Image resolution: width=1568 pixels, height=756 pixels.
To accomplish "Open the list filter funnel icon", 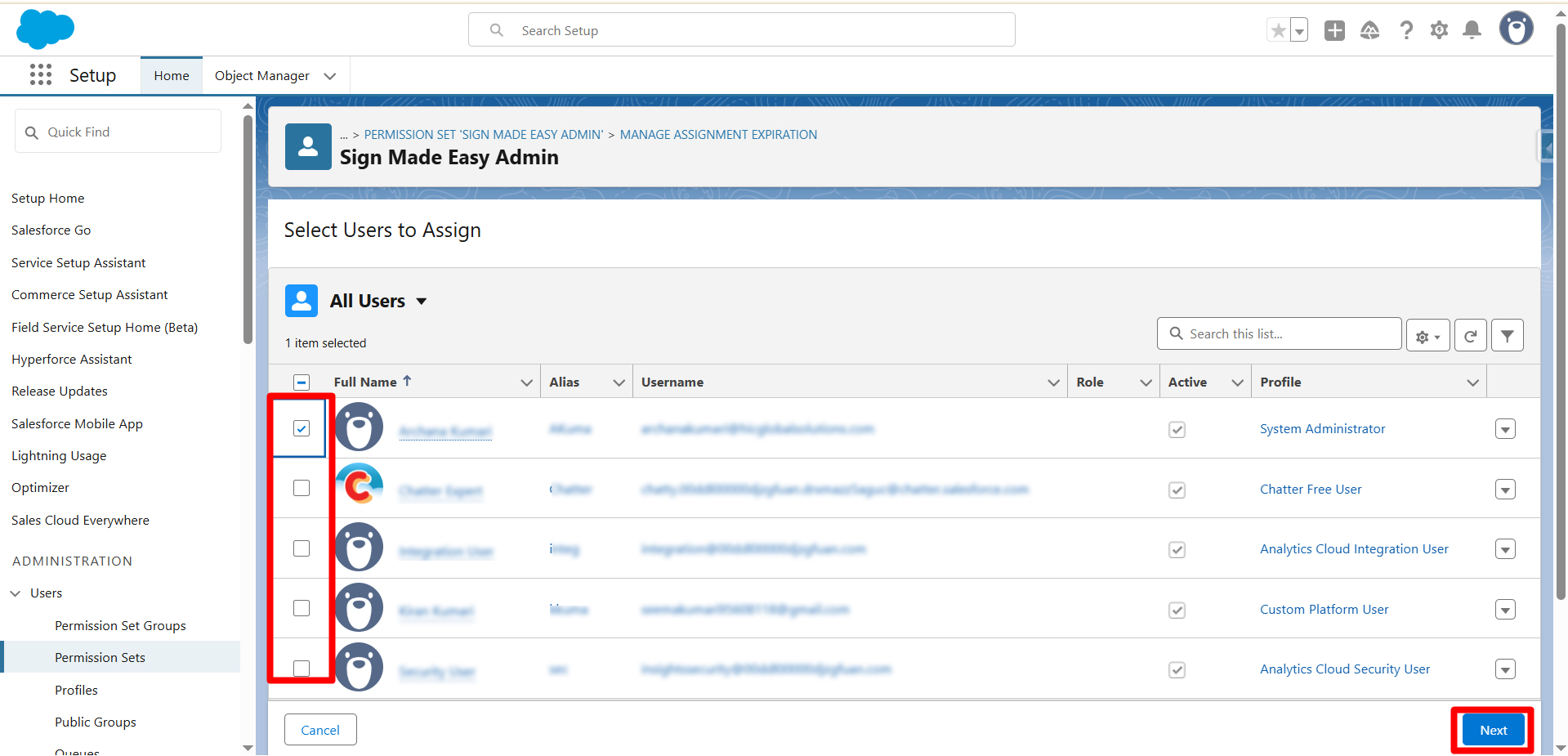I will 1507,335.
